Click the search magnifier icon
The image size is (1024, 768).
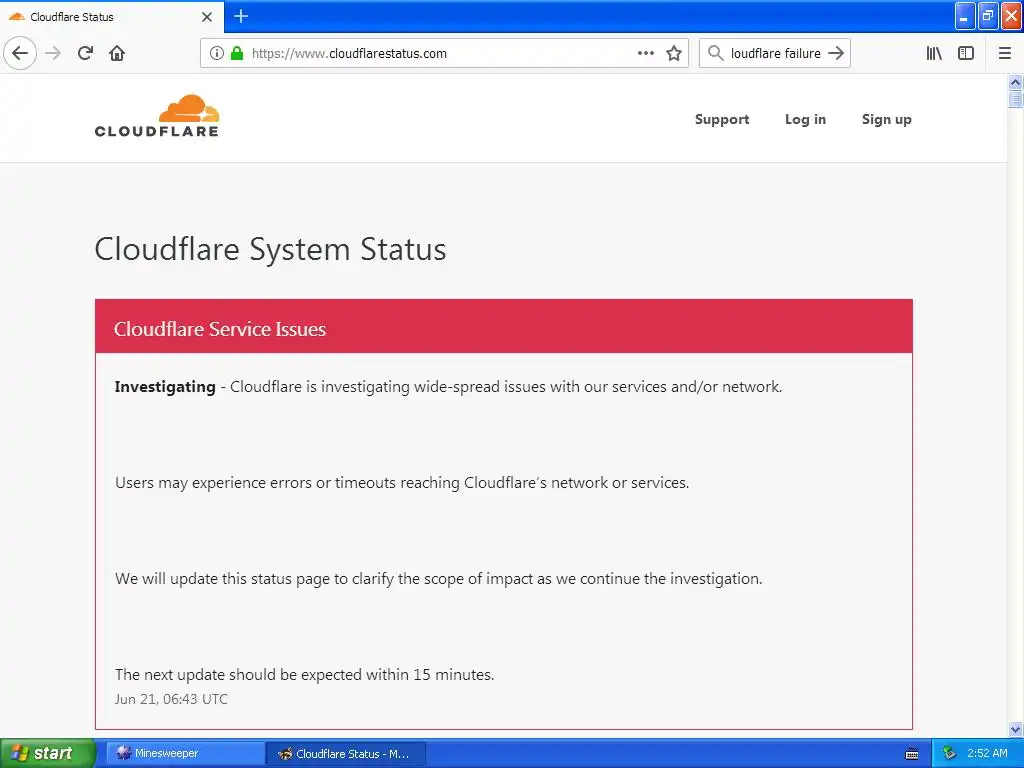(x=716, y=53)
